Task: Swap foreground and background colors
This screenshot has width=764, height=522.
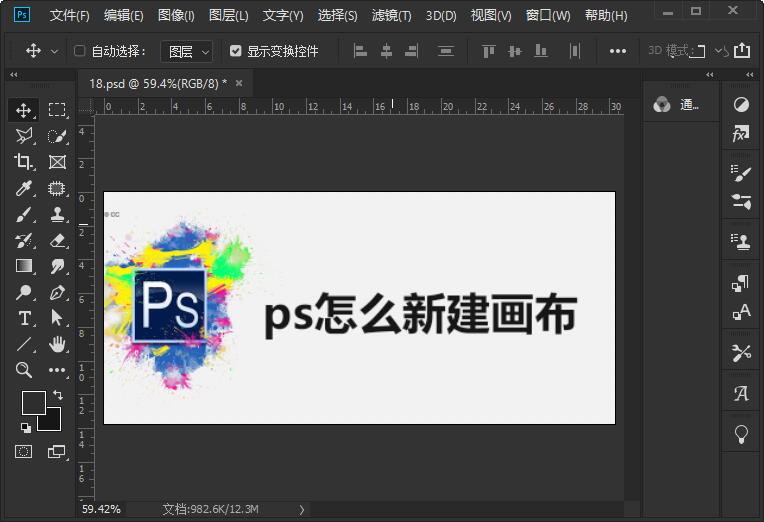Action: (x=58, y=395)
